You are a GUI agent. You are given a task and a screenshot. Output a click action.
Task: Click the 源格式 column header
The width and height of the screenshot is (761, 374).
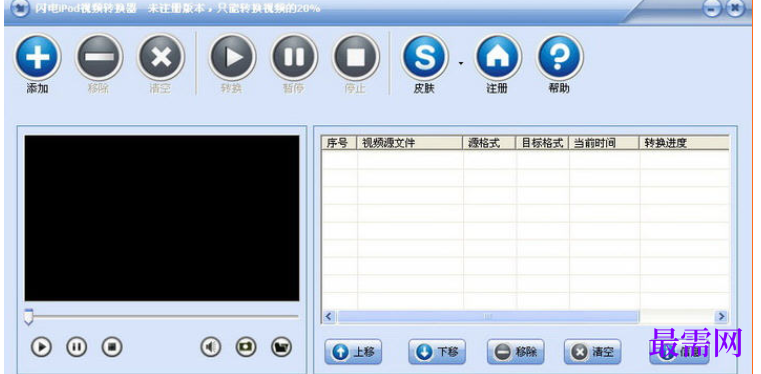click(489, 143)
